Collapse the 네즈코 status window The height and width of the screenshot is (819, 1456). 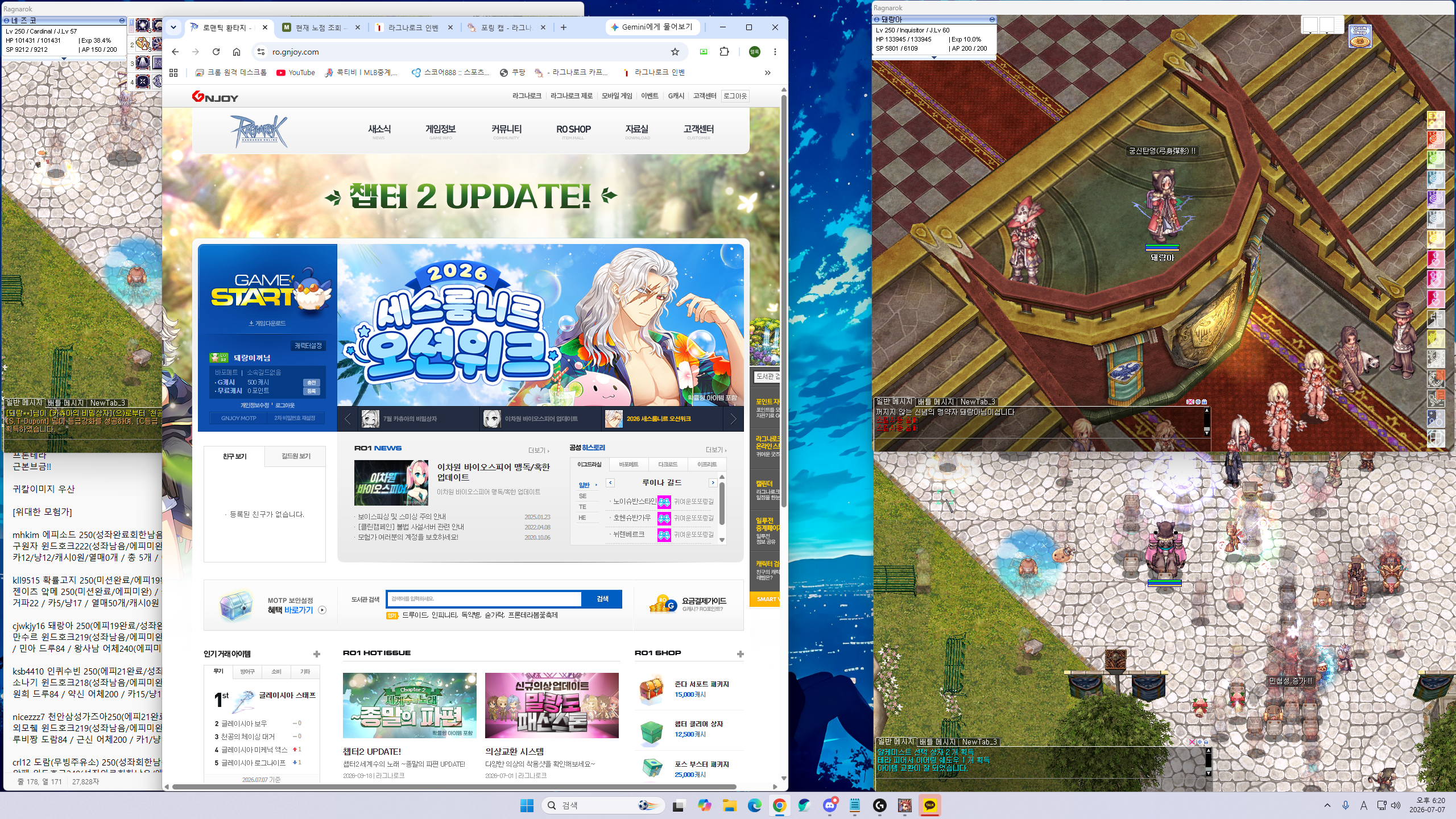click(x=122, y=20)
